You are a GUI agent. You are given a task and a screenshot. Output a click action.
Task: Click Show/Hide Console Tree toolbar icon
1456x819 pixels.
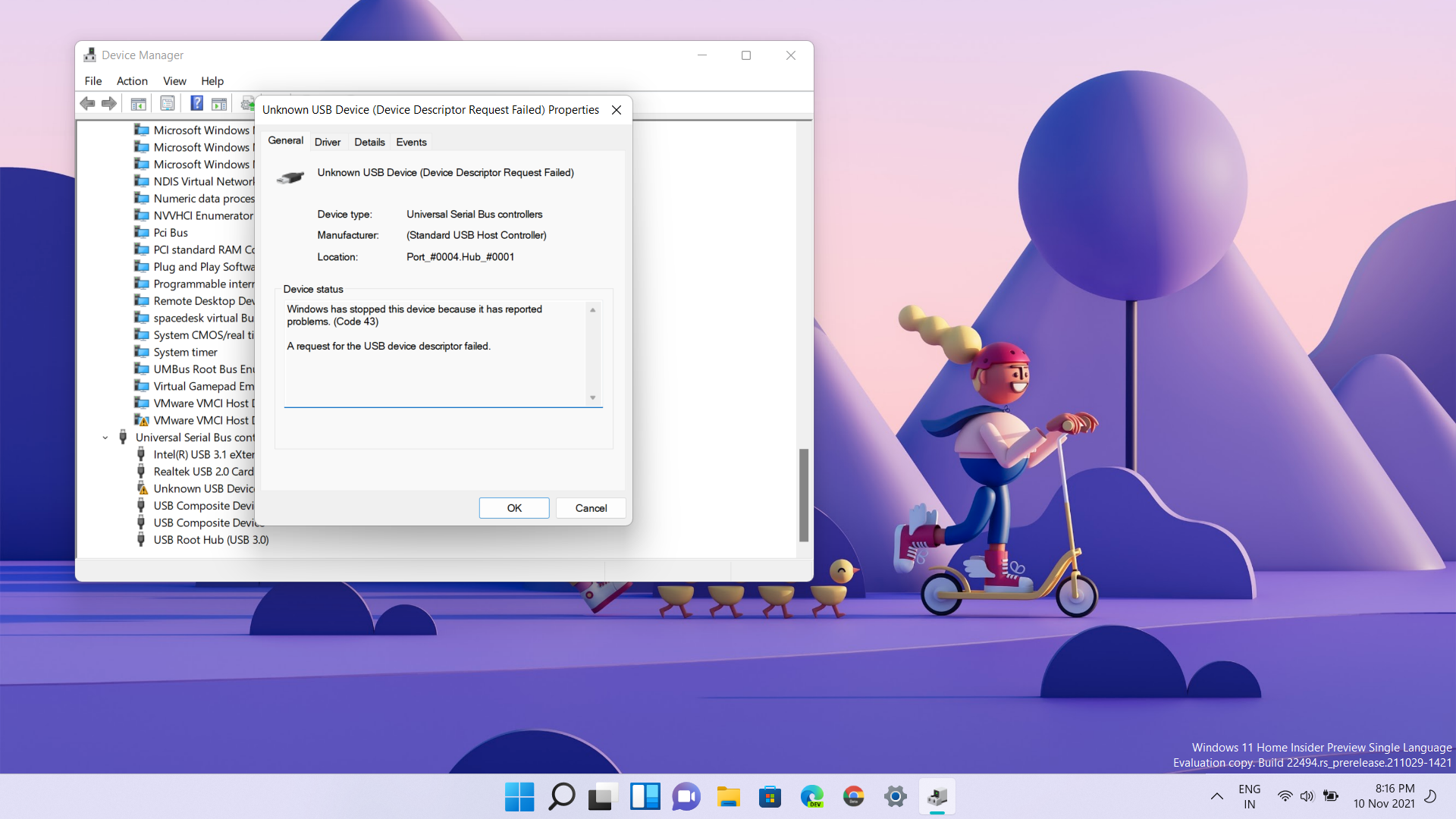138,104
